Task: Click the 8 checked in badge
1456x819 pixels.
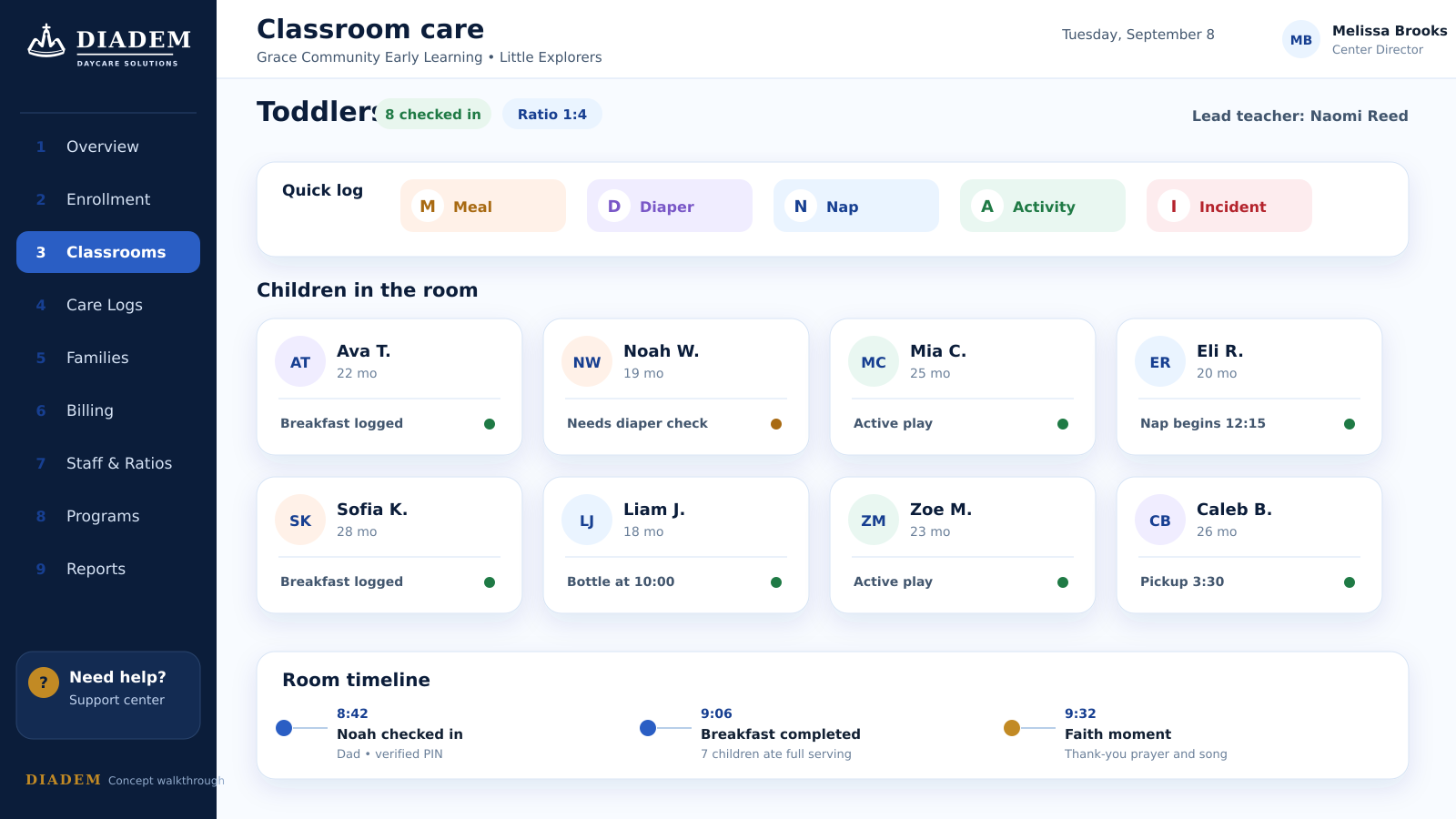Action: [x=433, y=114]
